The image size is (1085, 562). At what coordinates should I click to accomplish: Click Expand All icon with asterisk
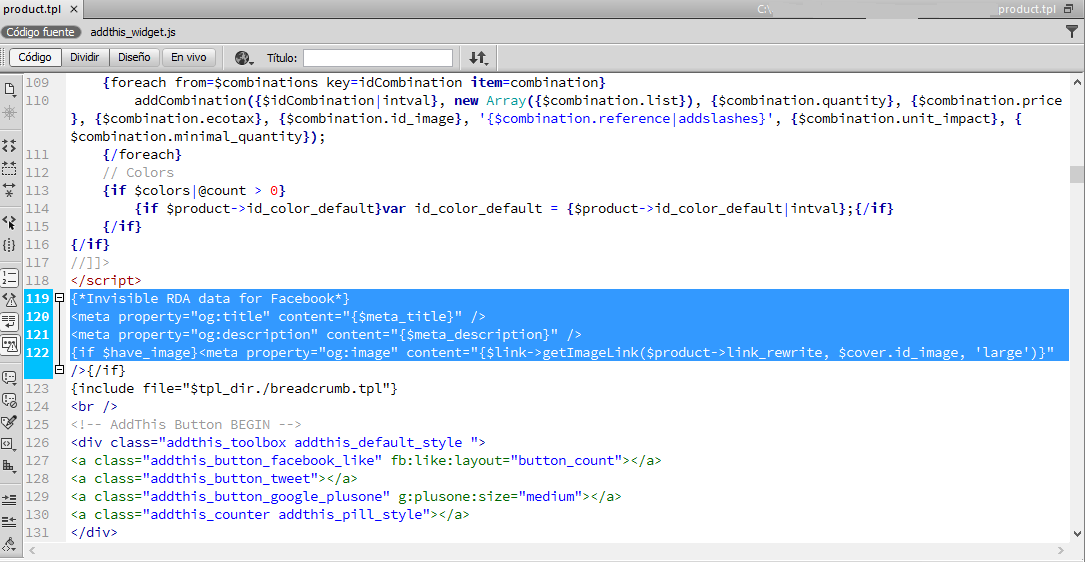pyautogui.click(x=10, y=190)
